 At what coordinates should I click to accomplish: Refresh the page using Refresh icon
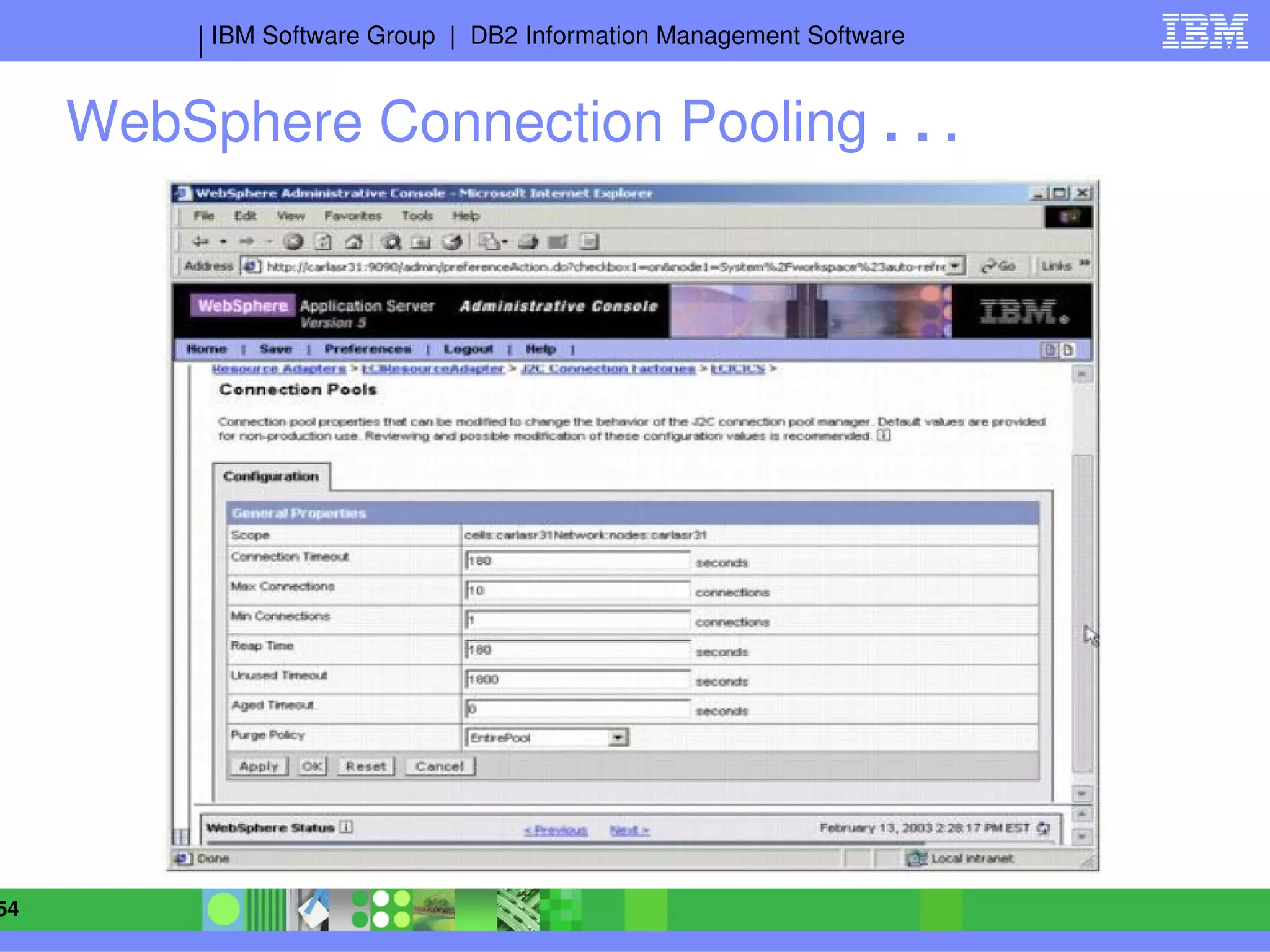click(324, 242)
